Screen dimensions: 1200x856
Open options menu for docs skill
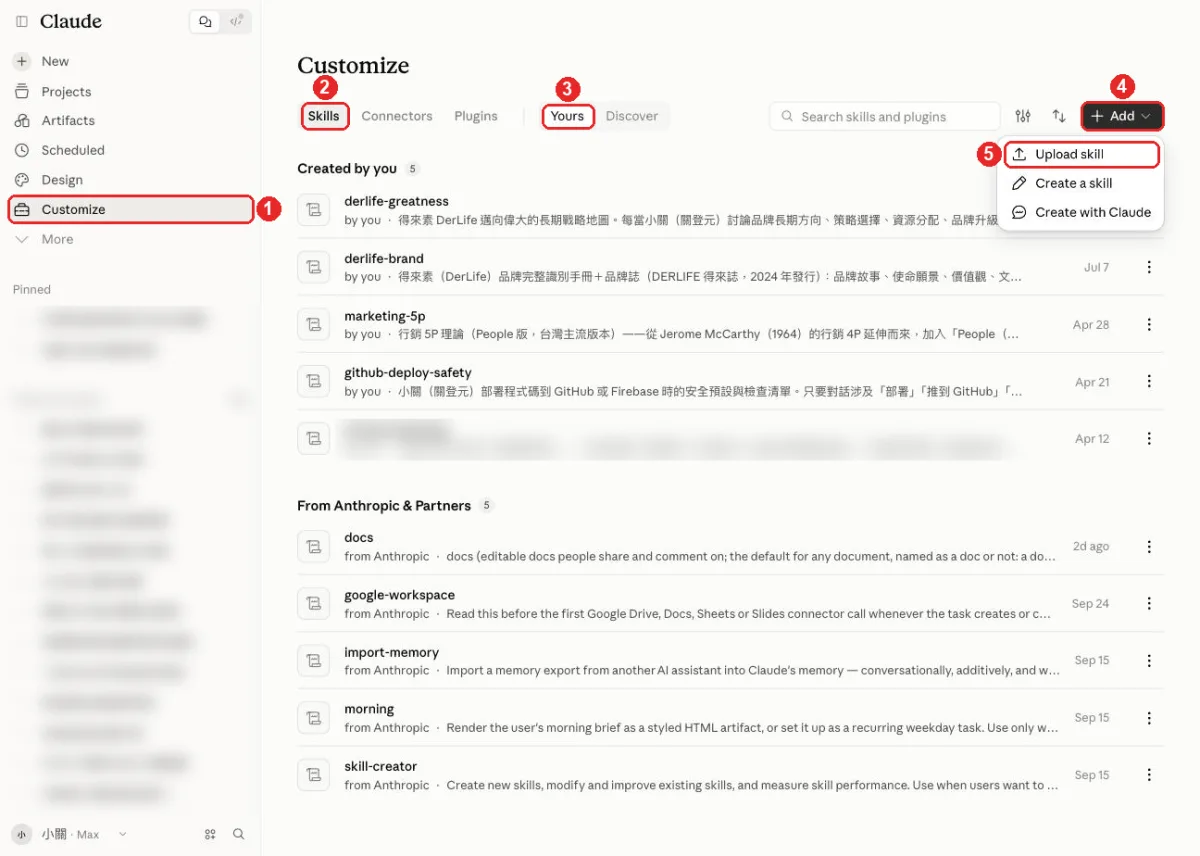(x=1149, y=546)
